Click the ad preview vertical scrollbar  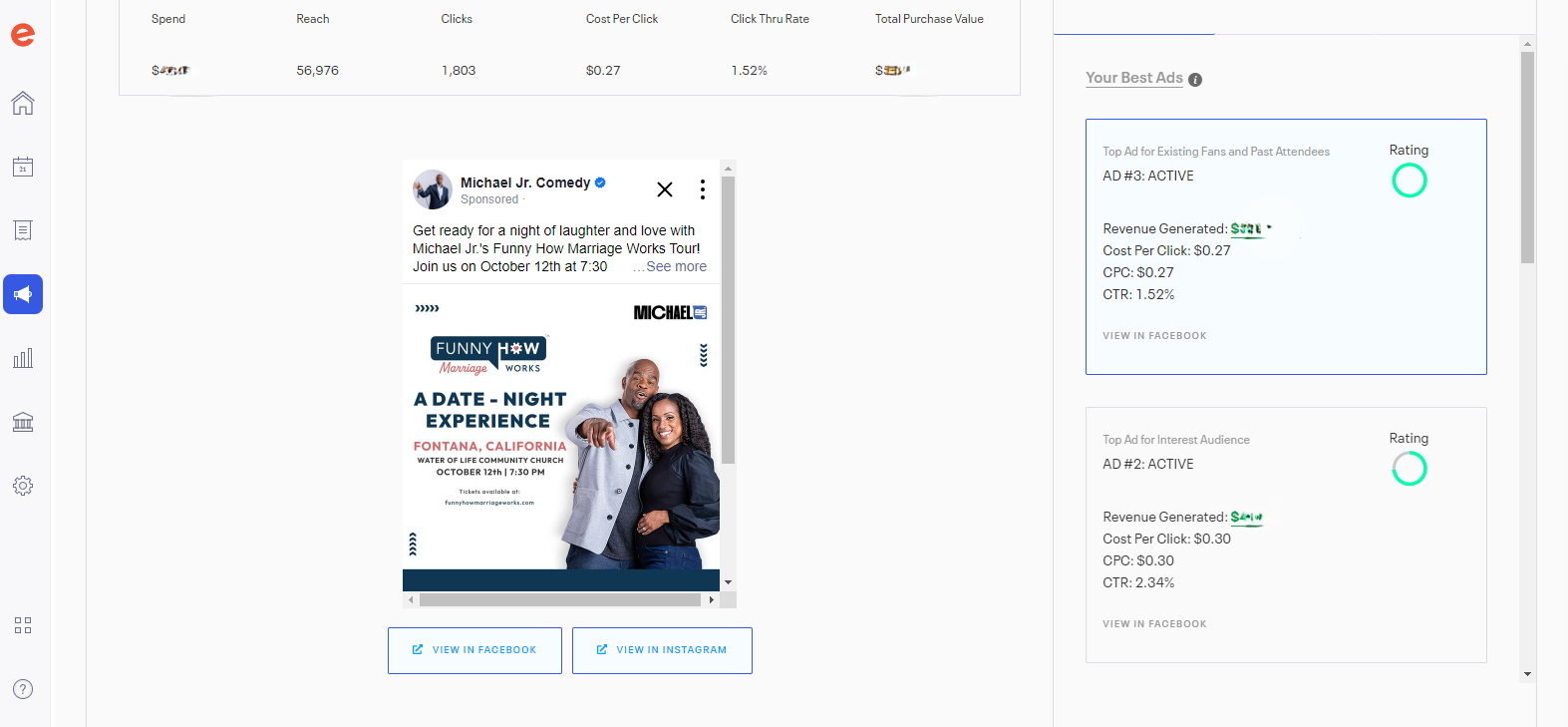point(728,319)
